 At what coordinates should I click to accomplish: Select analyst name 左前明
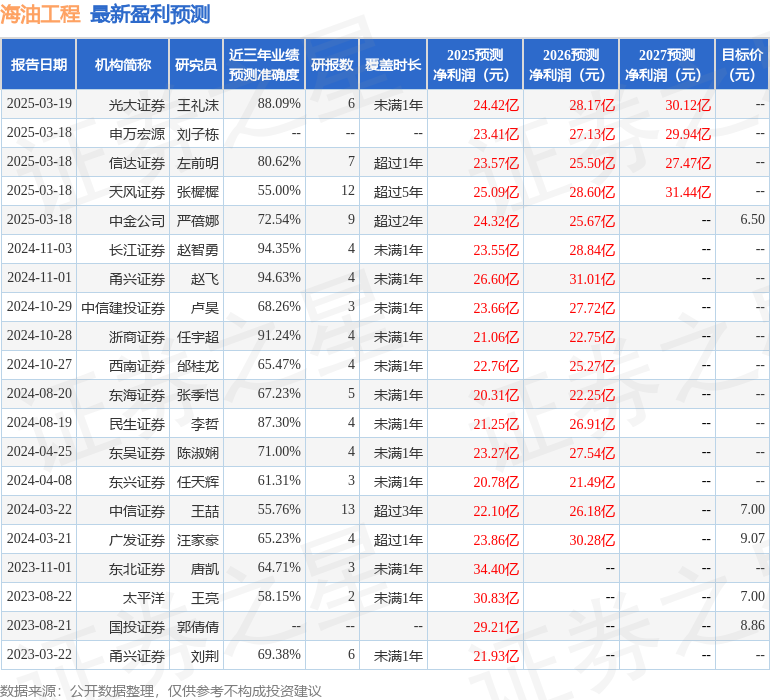(198, 163)
